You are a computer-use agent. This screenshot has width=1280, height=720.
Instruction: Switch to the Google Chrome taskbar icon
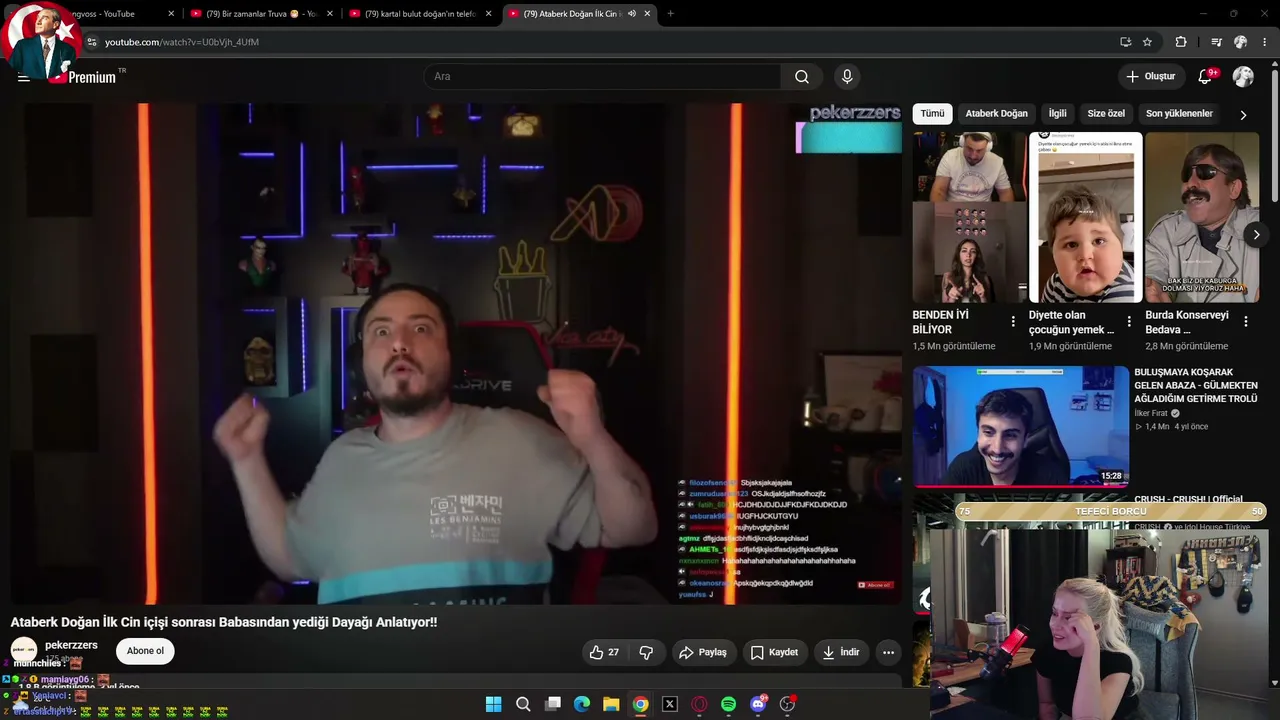click(640, 704)
